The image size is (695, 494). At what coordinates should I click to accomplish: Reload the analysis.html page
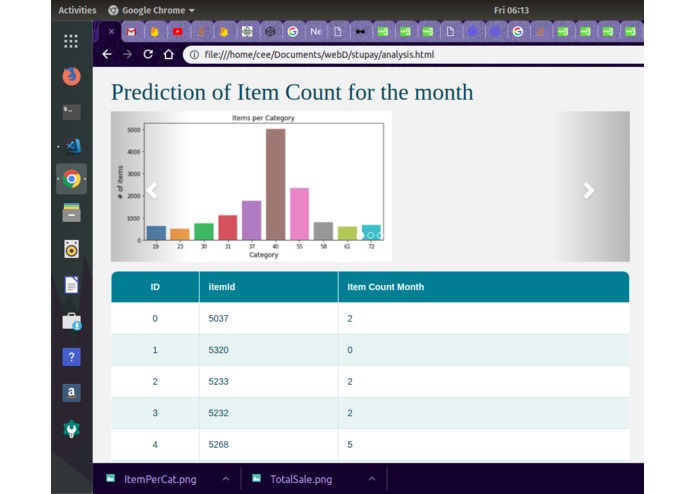click(148, 54)
